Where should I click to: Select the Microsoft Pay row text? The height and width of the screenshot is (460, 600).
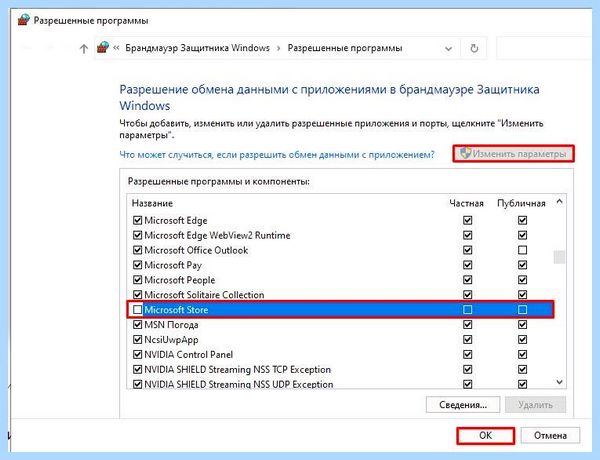tap(173, 265)
